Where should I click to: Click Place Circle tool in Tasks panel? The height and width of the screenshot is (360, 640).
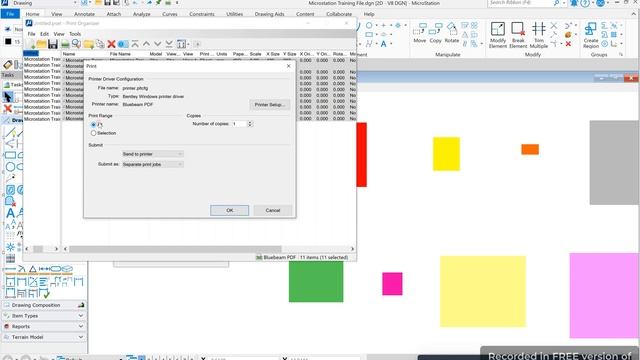(x=10, y=167)
